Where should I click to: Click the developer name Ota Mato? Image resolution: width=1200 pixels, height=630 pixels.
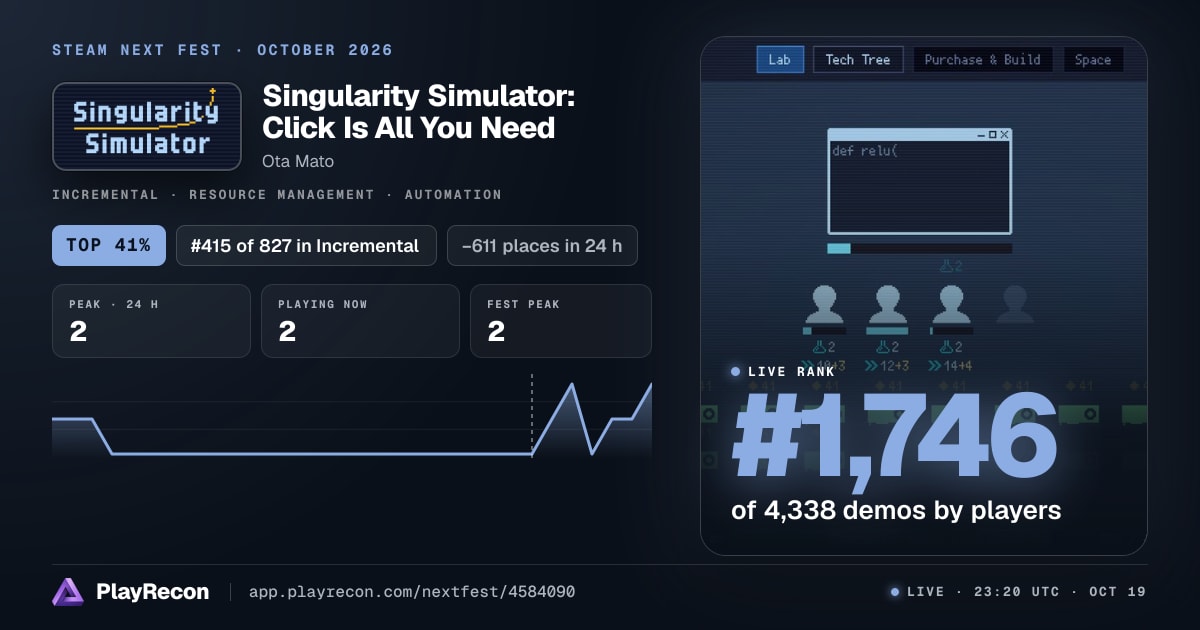tap(298, 161)
